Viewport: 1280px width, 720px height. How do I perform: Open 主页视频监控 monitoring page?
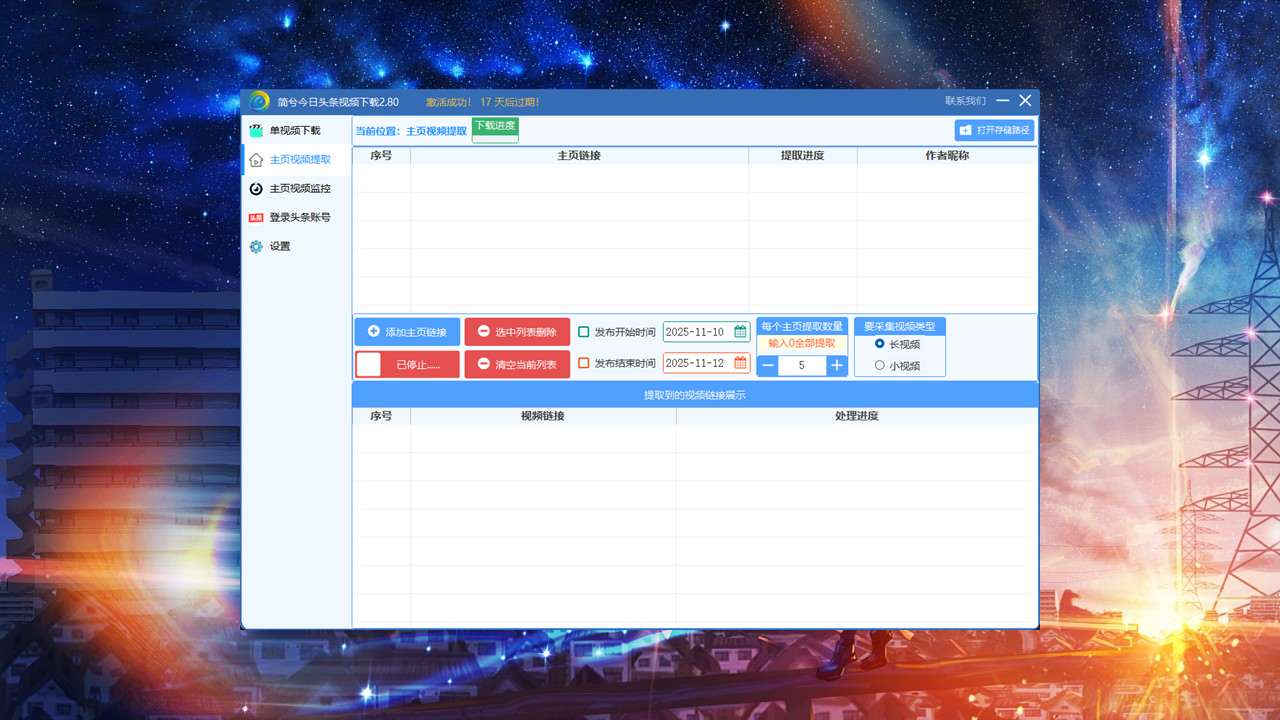[x=299, y=189]
